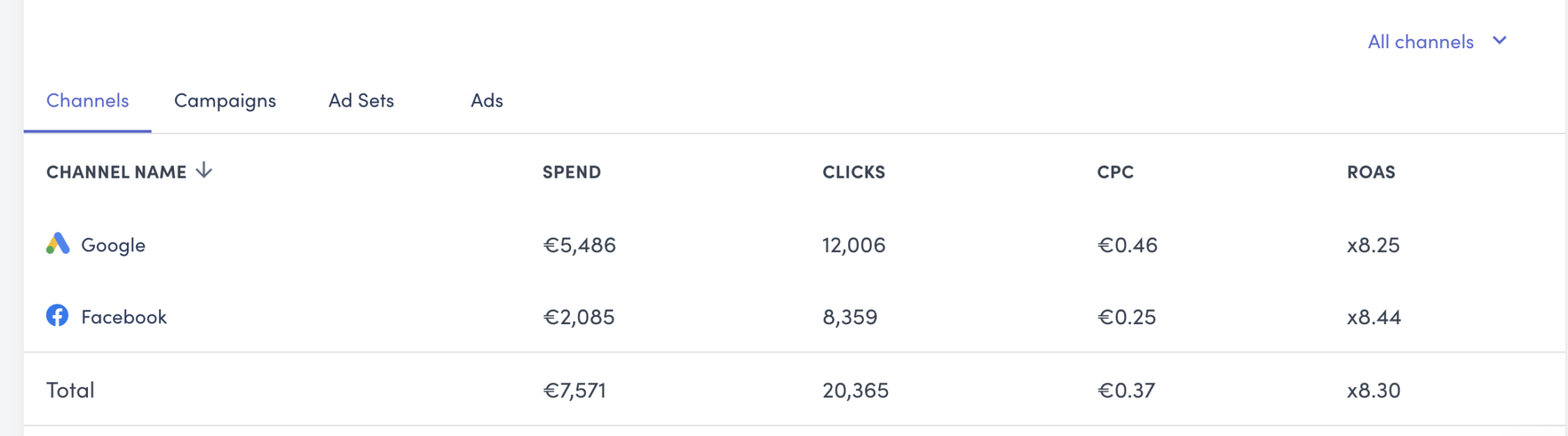The width and height of the screenshot is (1568, 436).
Task: Sort by the CPC column header
Action: click(1115, 172)
